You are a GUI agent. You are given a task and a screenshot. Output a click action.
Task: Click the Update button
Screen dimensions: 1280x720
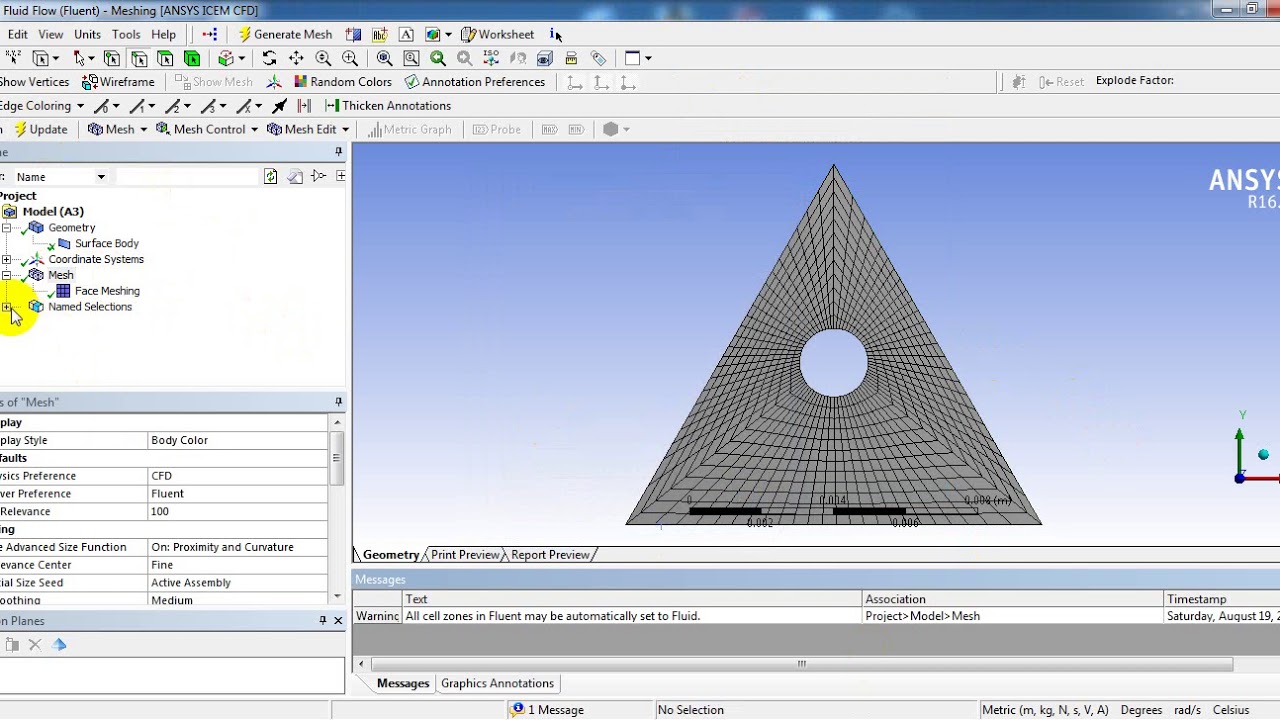coord(40,129)
